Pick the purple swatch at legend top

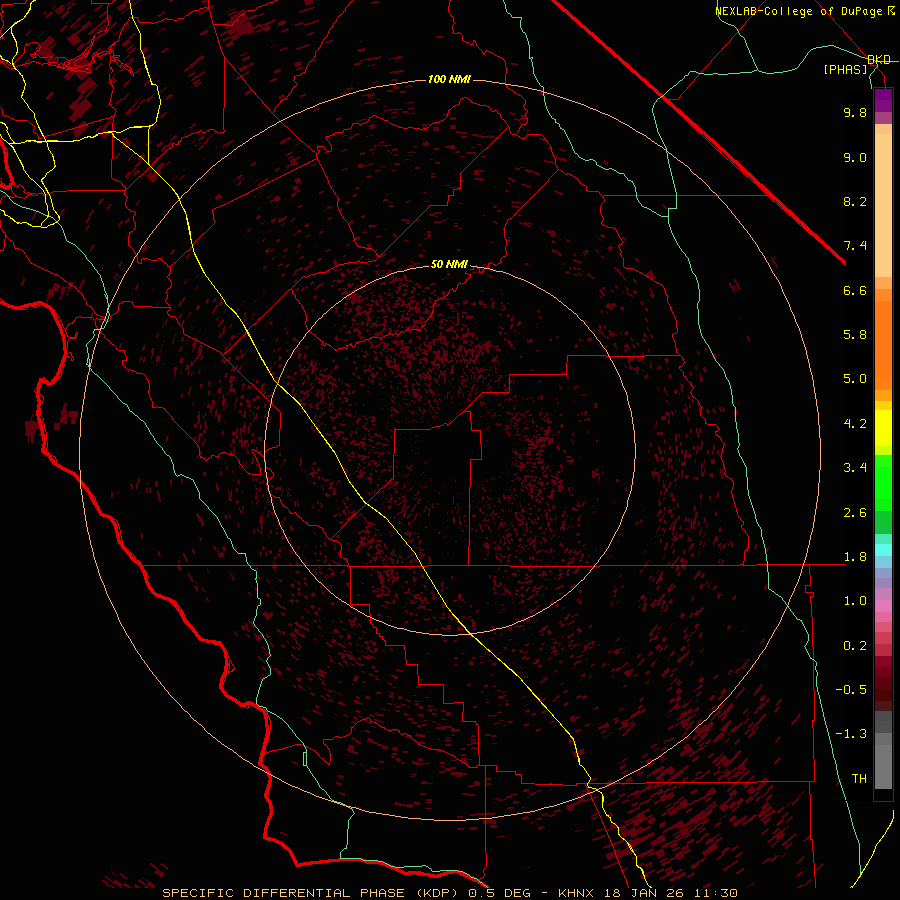[883, 100]
